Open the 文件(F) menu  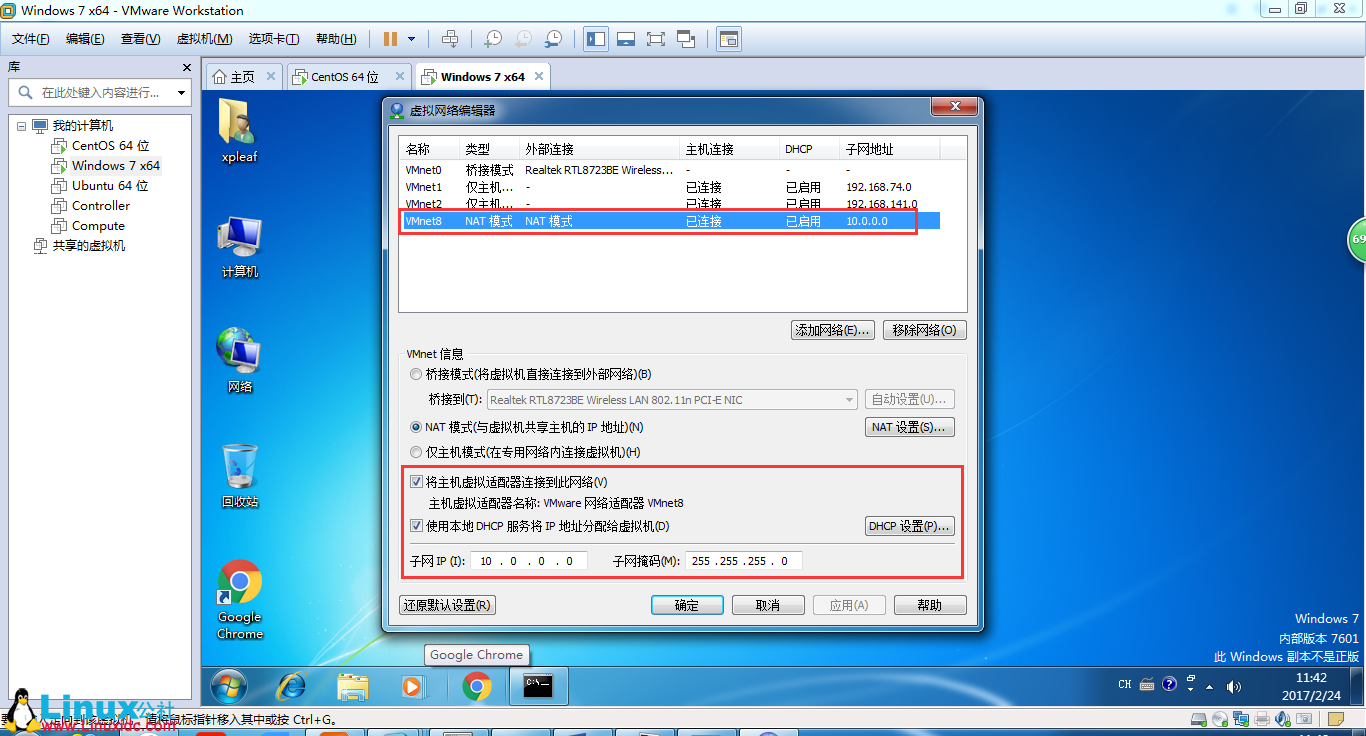(x=31, y=39)
